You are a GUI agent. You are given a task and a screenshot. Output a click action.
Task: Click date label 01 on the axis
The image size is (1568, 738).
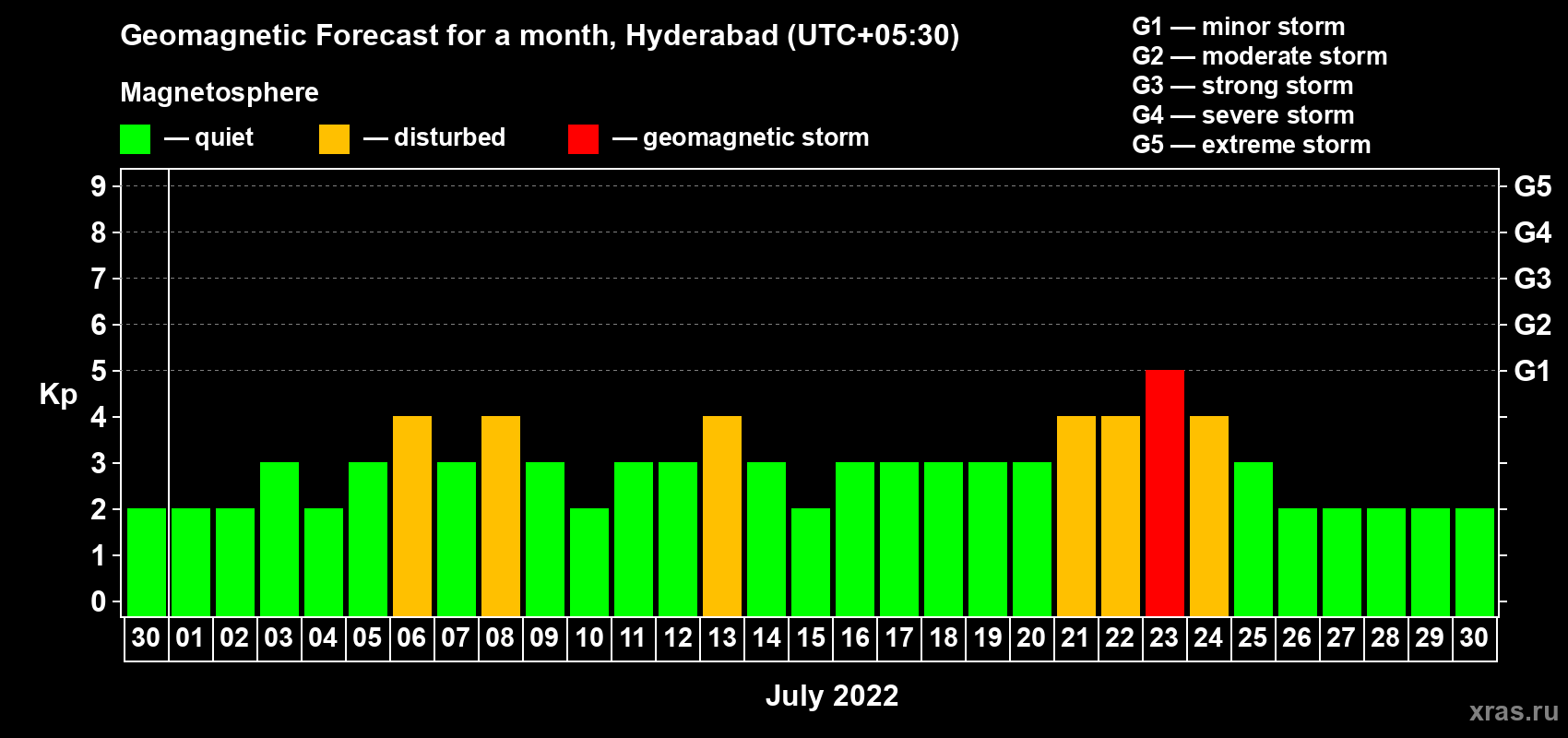click(x=190, y=637)
